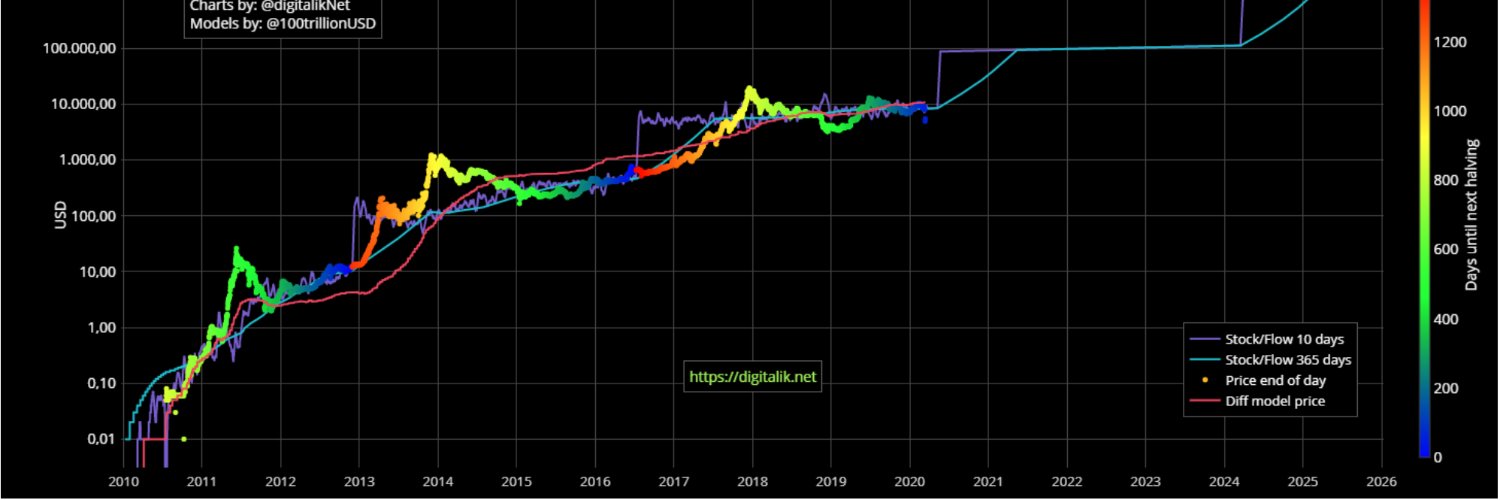Click the 2026 x-axis label
The image size is (1500, 500).
point(1381,483)
